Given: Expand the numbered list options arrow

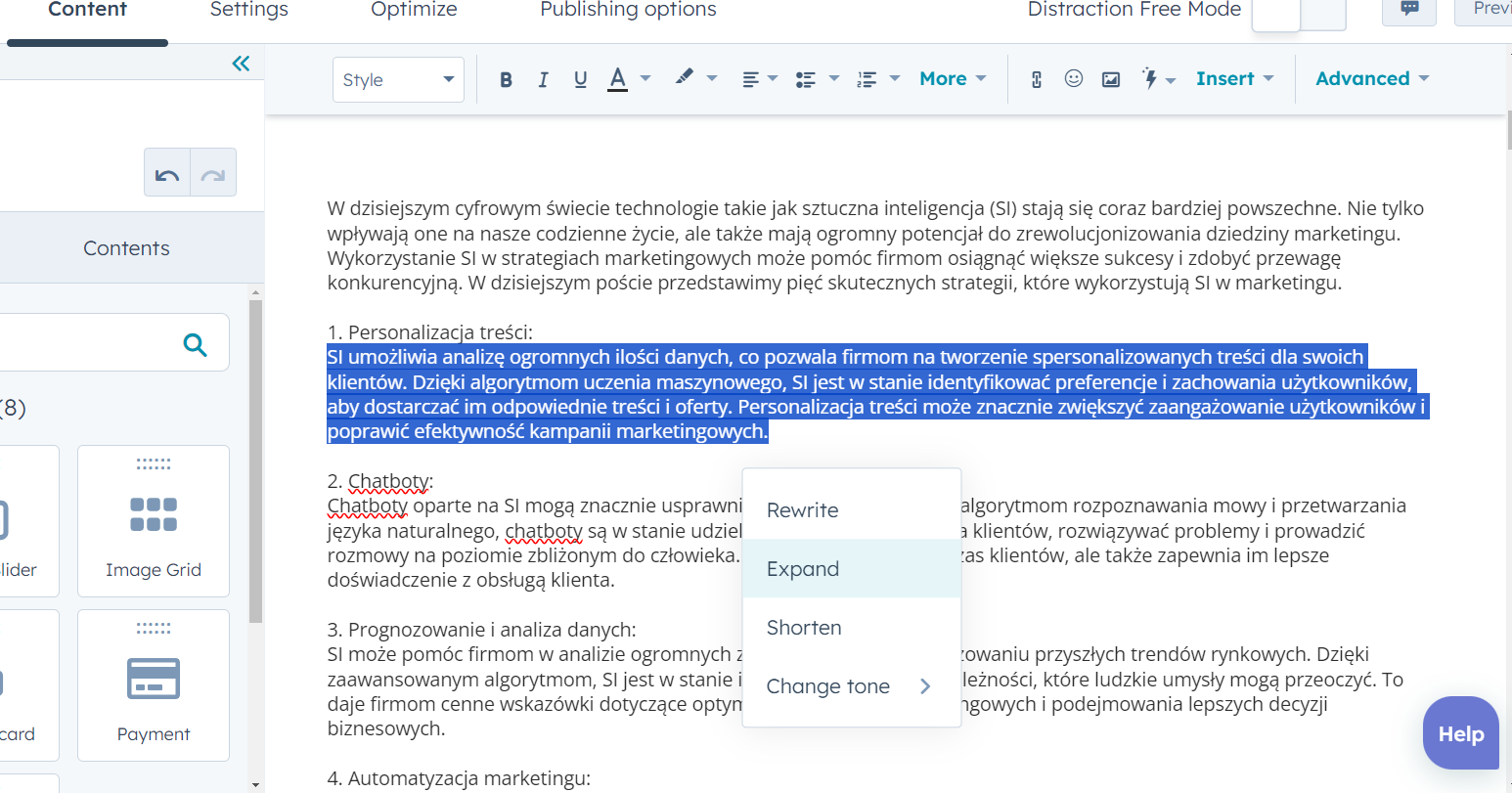Looking at the screenshot, I should pos(894,78).
